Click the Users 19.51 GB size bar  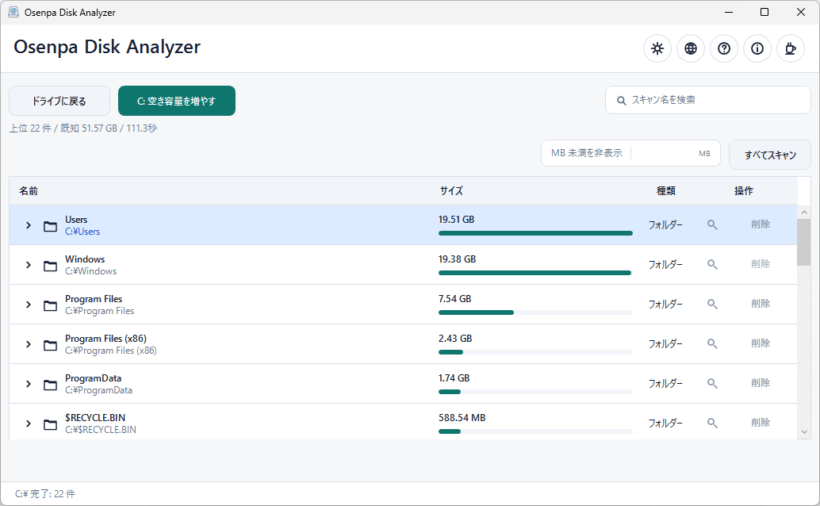pos(536,233)
